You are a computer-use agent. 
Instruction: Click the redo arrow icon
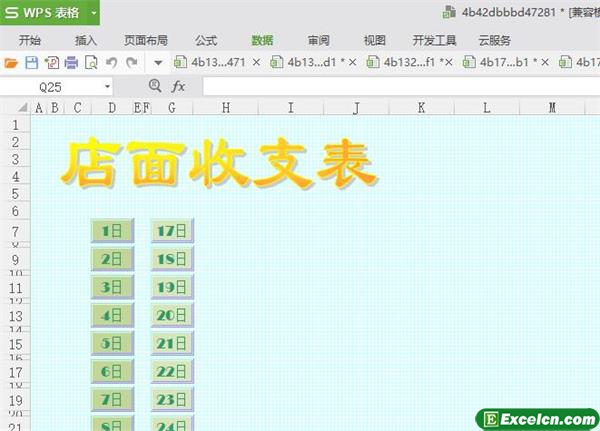coord(131,62)
